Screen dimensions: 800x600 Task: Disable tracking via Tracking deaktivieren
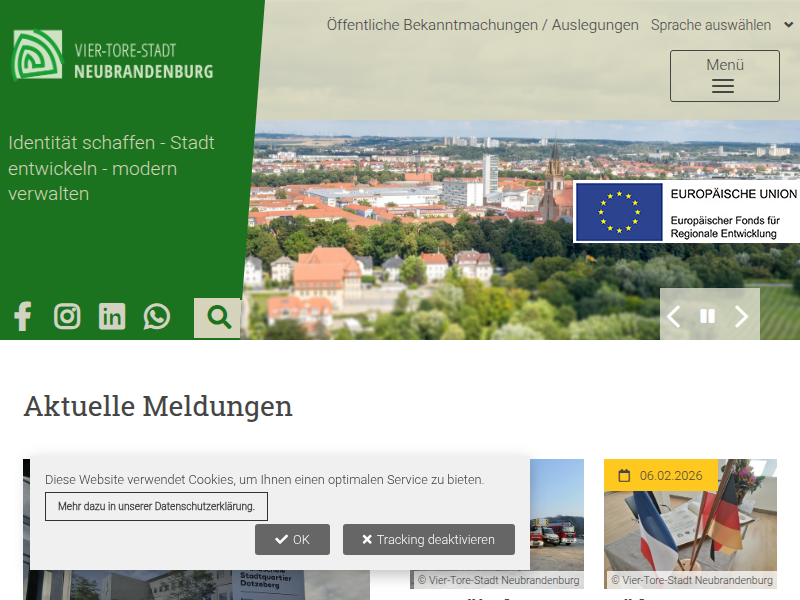(x=428, y=540)
